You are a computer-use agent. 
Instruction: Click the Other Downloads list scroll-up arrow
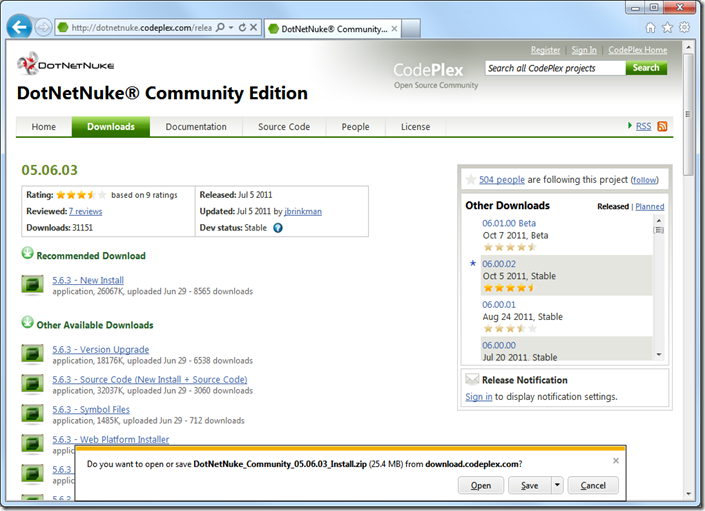click(659, 220)
